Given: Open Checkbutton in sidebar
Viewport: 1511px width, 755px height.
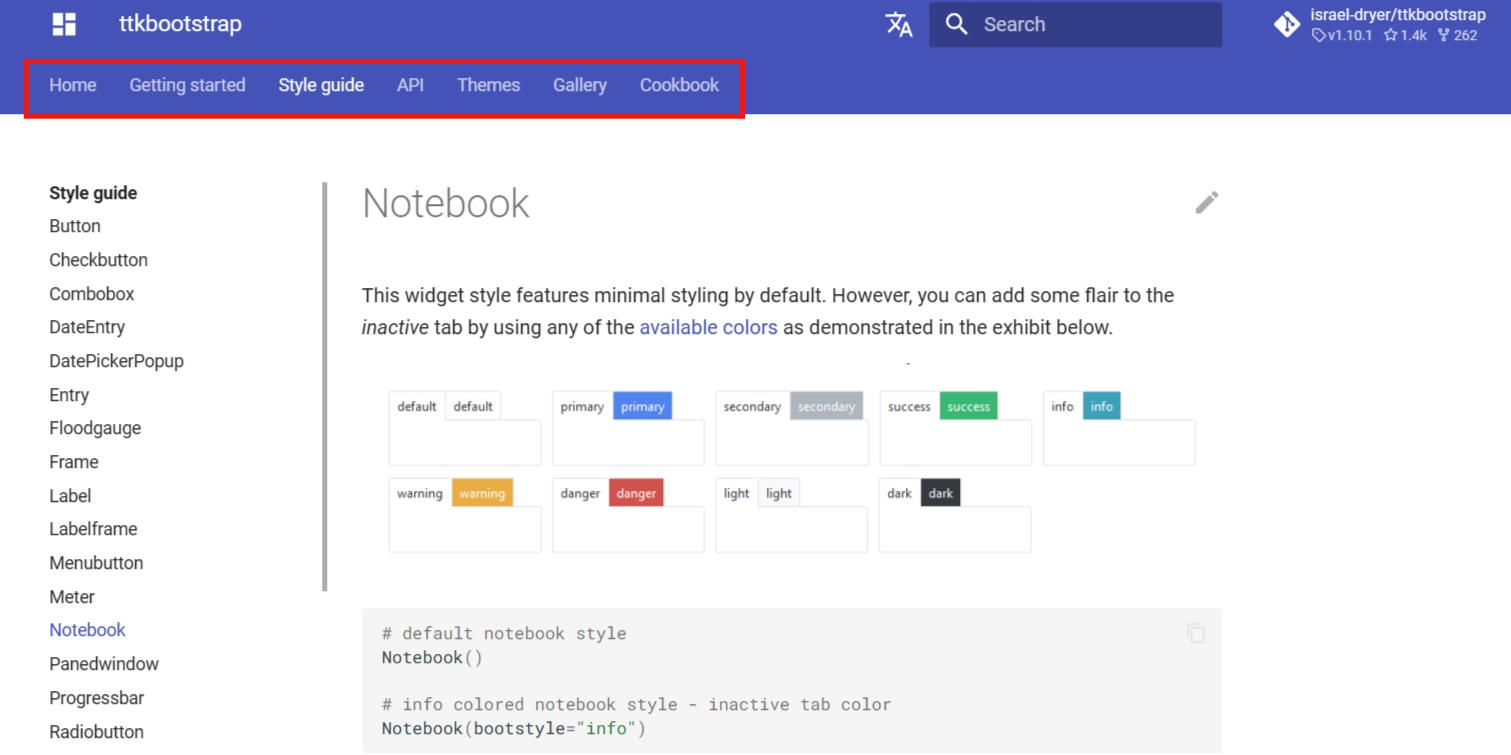Looking at the screenshot, I should point(98,260).
